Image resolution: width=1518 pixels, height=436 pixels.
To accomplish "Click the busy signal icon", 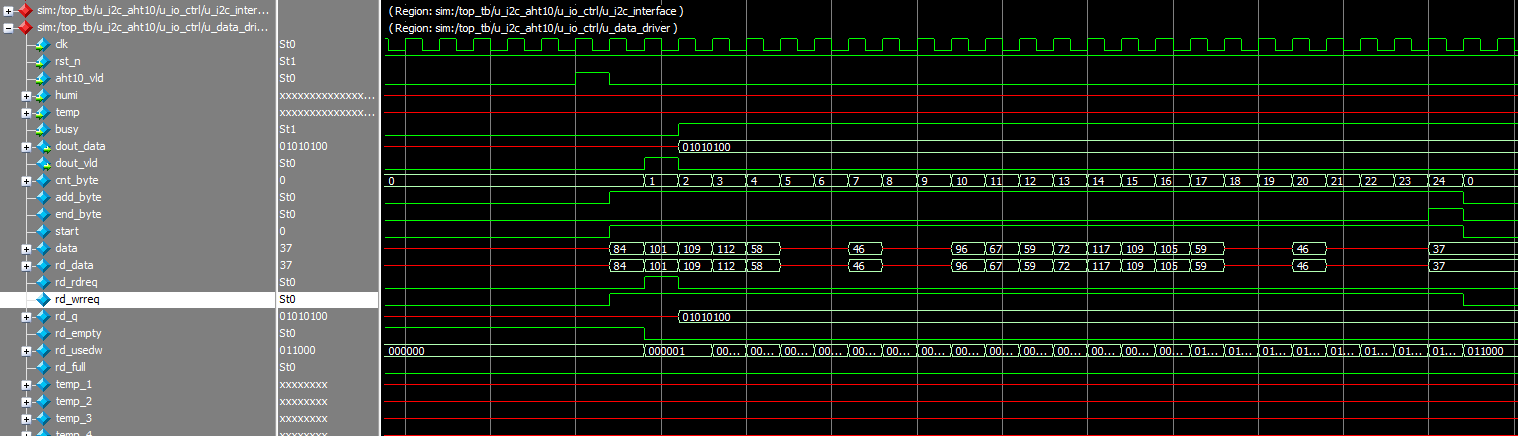I will pyautogui.click(x=42, y=129).
